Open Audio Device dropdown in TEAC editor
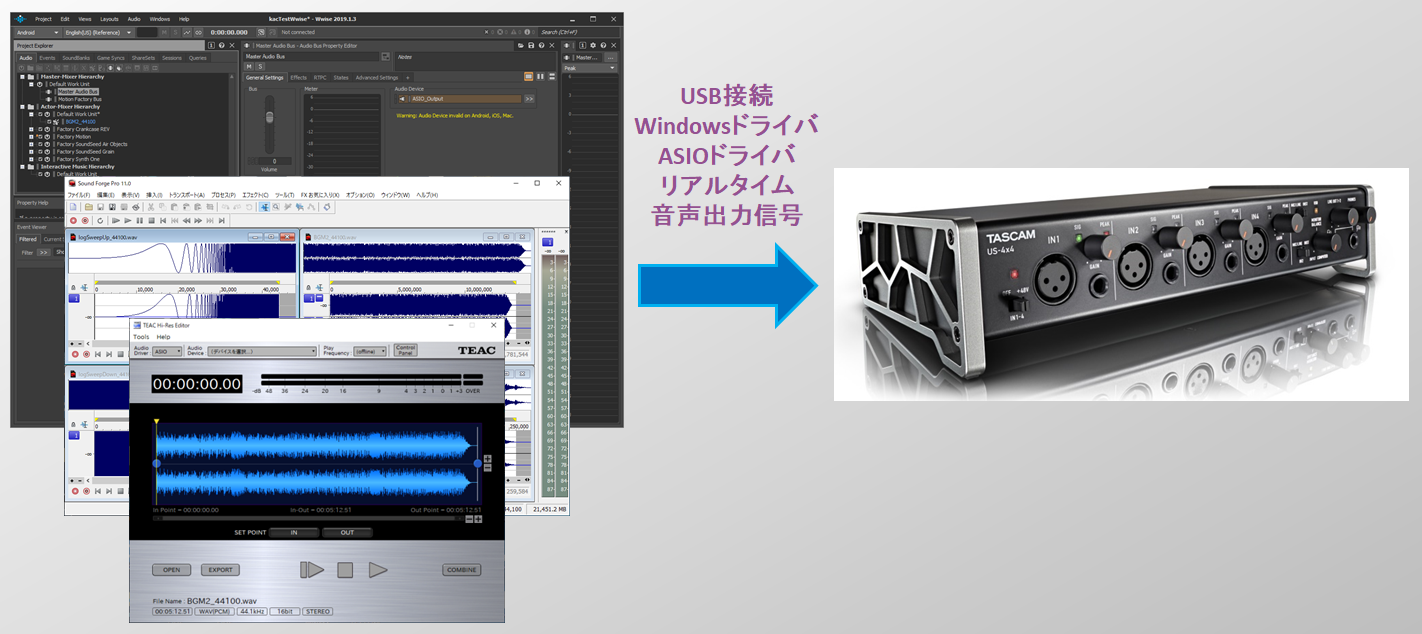1422x634 pixels. pyautogui.click(x=262, y=351)
